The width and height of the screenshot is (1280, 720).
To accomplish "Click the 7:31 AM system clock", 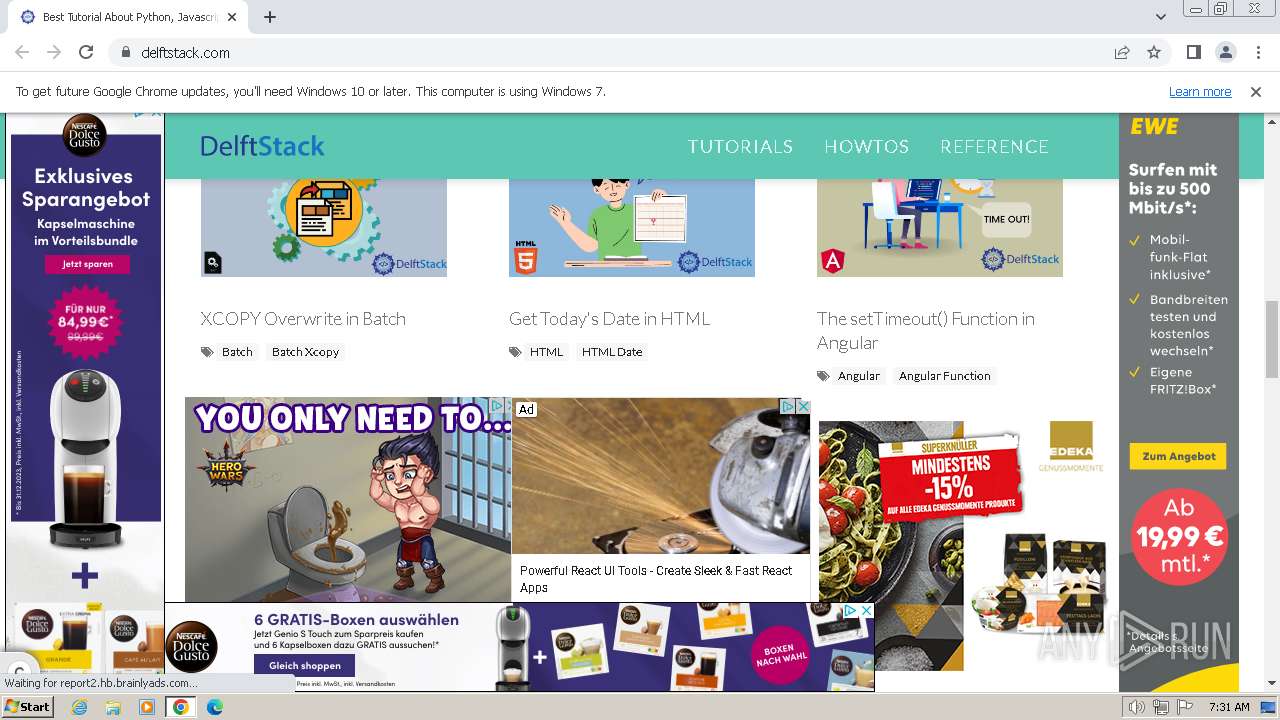I will point(1229,707).
